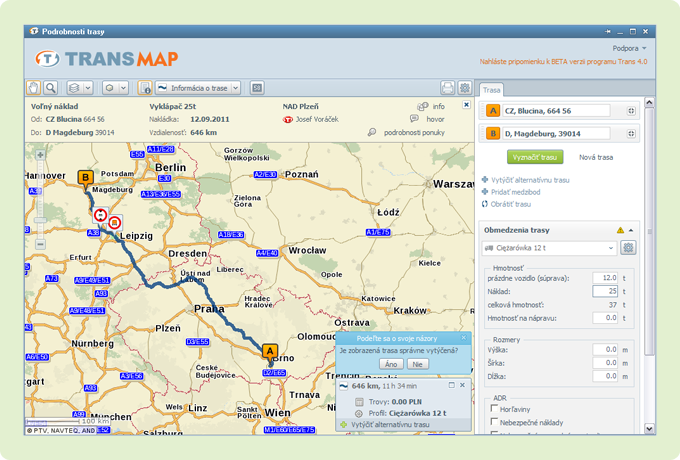Select the hand pan tool
Viewport: 680px width, 460px height.
pos(33,88)
